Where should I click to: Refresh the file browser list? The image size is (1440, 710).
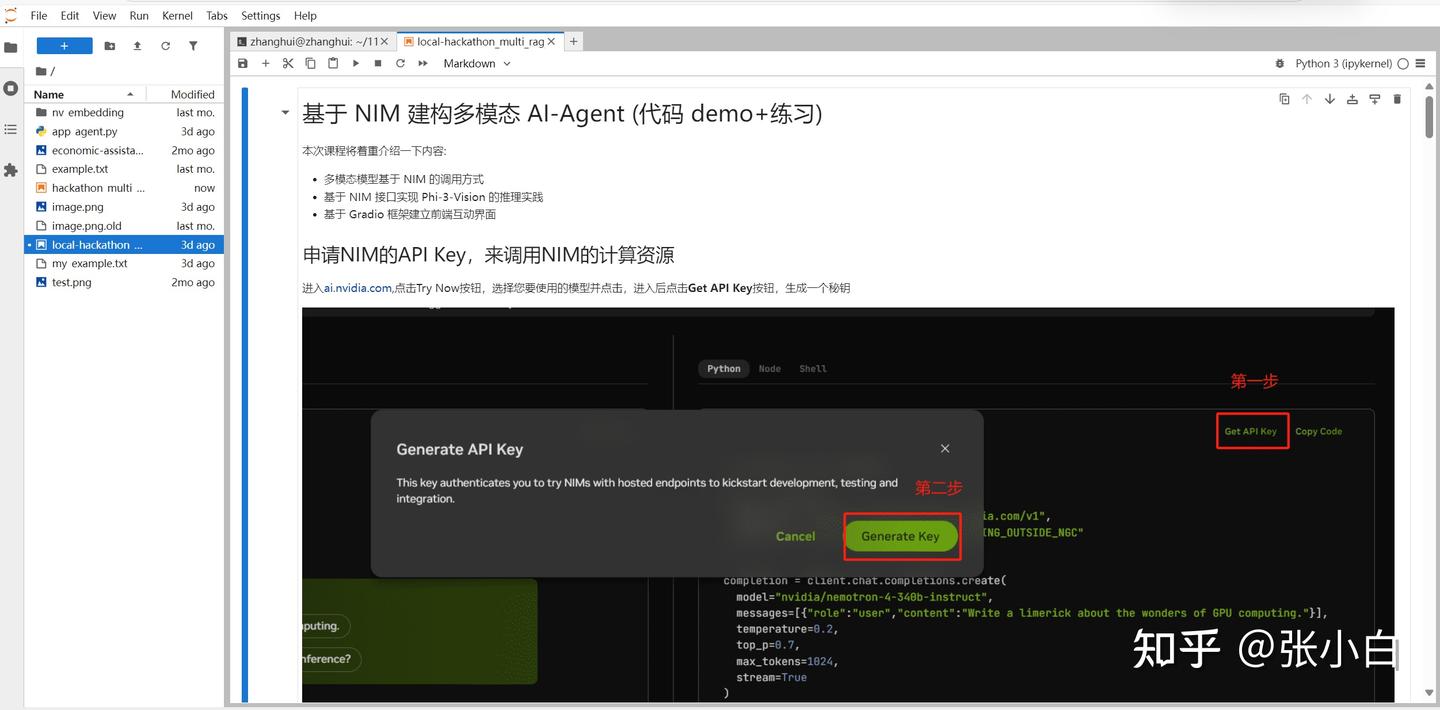click(165, 46)
